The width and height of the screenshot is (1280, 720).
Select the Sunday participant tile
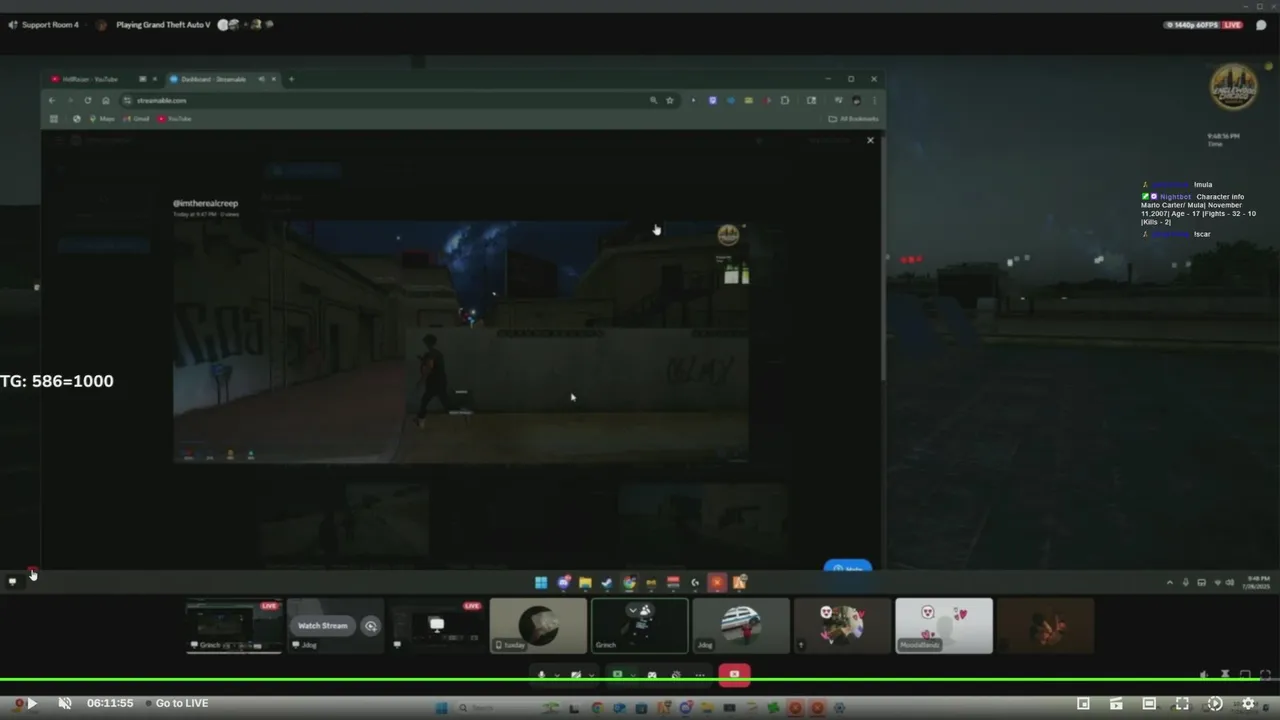click(x=538, y=626)
